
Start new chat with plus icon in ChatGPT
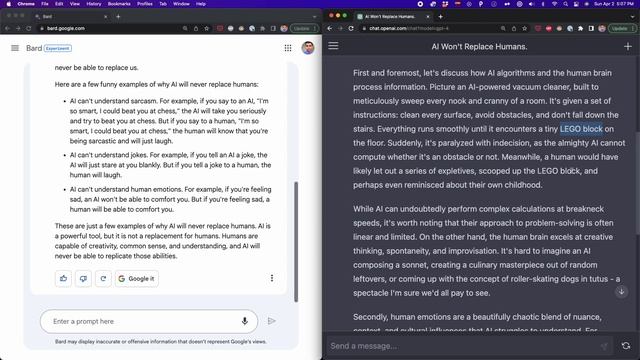[628, 47]
